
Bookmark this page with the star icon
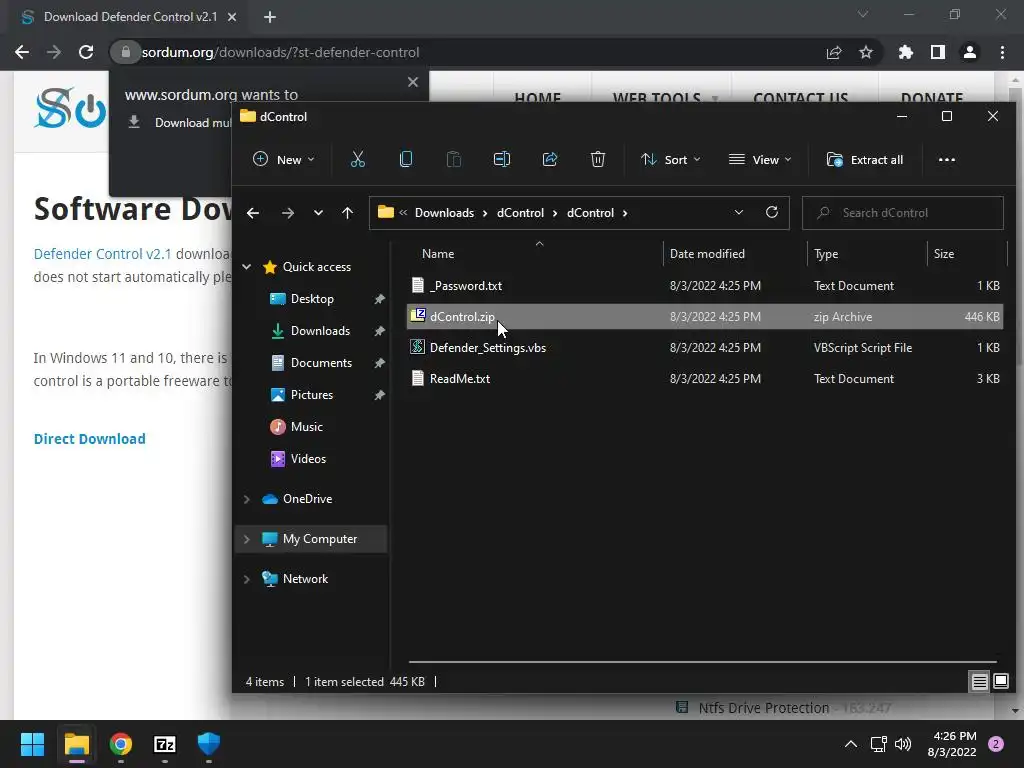(866, 52)
